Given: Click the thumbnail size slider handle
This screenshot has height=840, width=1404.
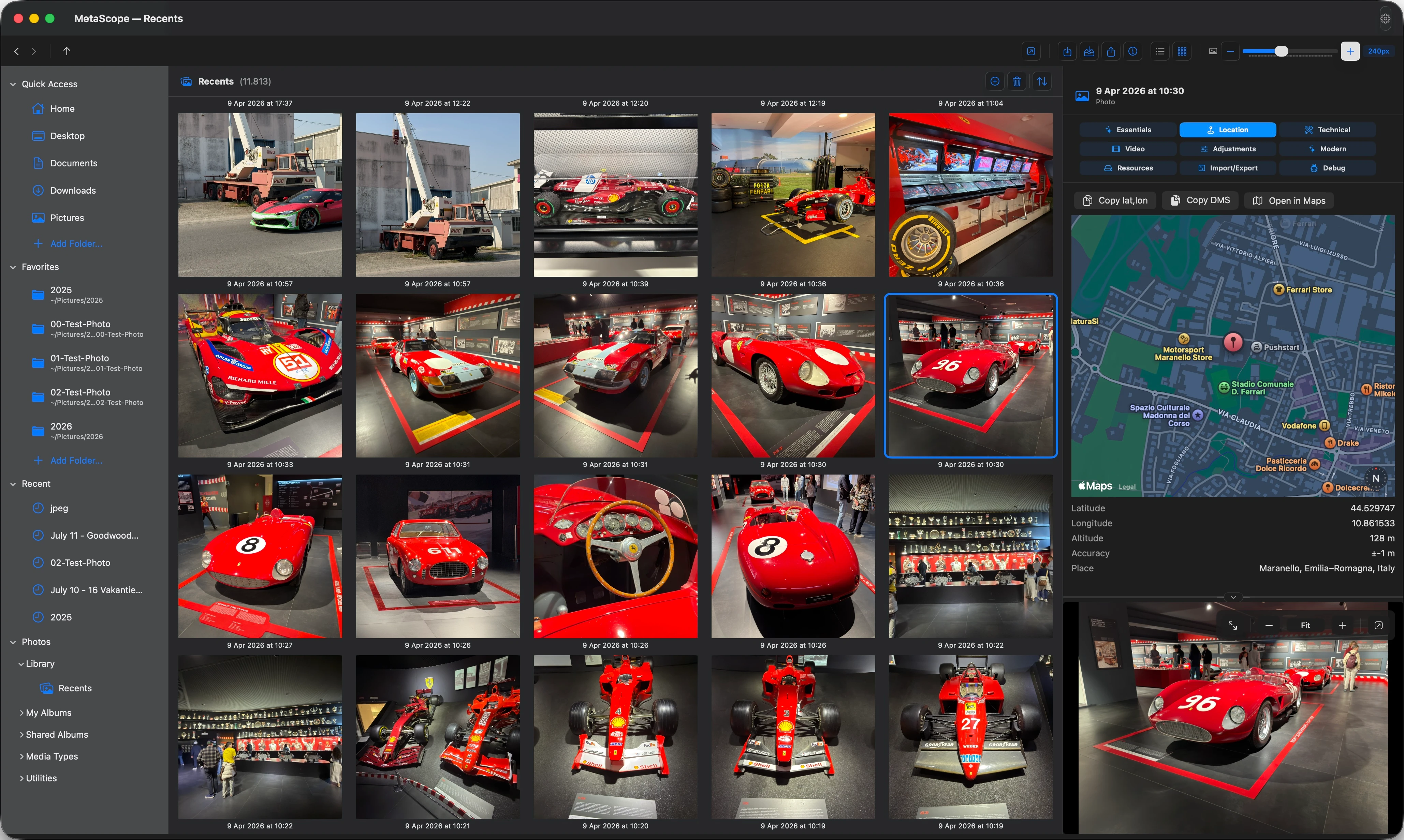Looking at the screenshot, I should (x=1281, y=51).
